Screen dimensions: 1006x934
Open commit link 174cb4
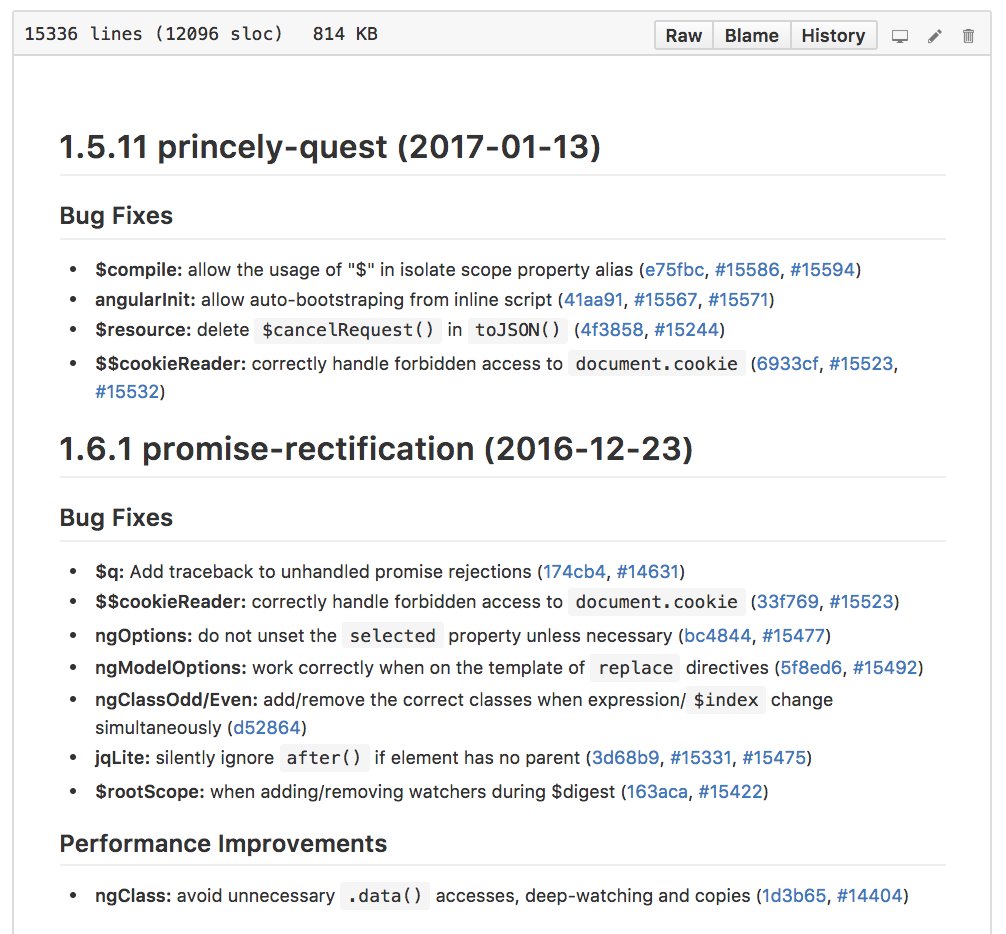point(574,572)
